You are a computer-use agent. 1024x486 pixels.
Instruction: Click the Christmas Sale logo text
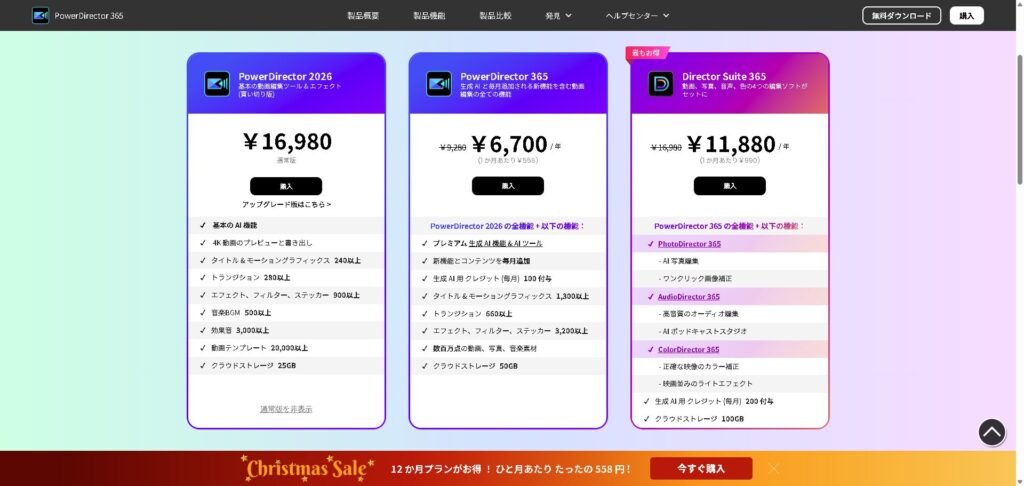(x=308, y=468)
